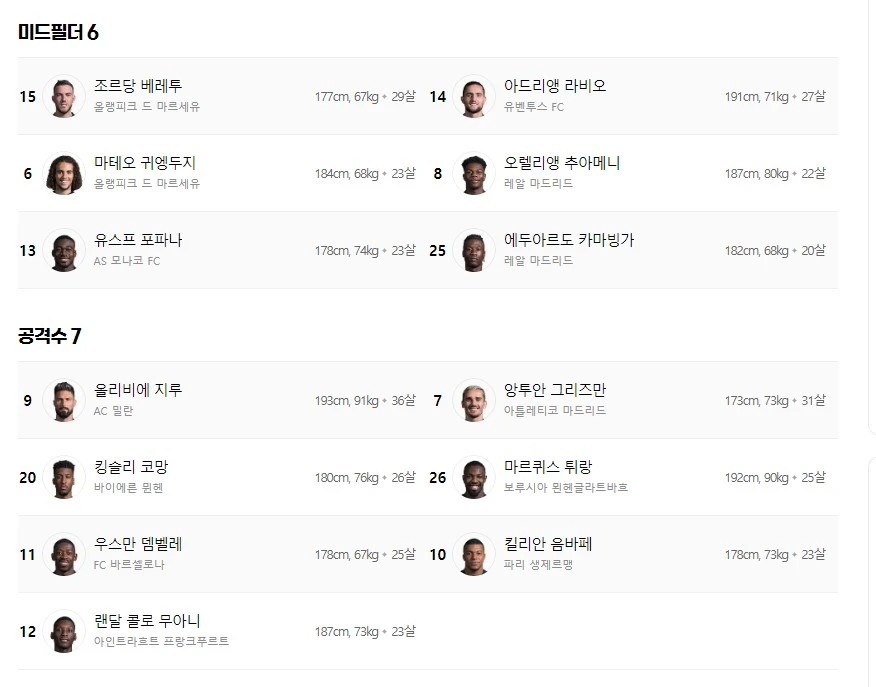Click 앙투안 그리즈만's player photo

[x=474, y=401]
